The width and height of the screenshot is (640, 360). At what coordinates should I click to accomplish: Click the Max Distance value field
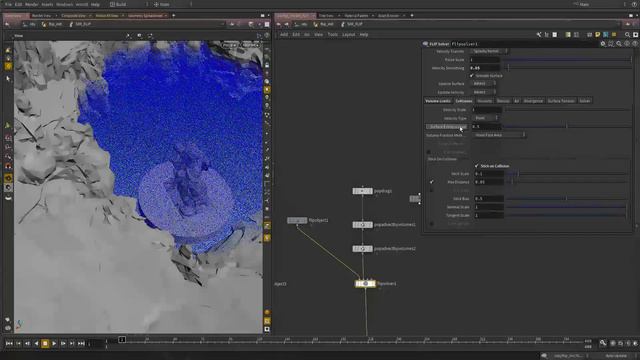click(489, 182)
